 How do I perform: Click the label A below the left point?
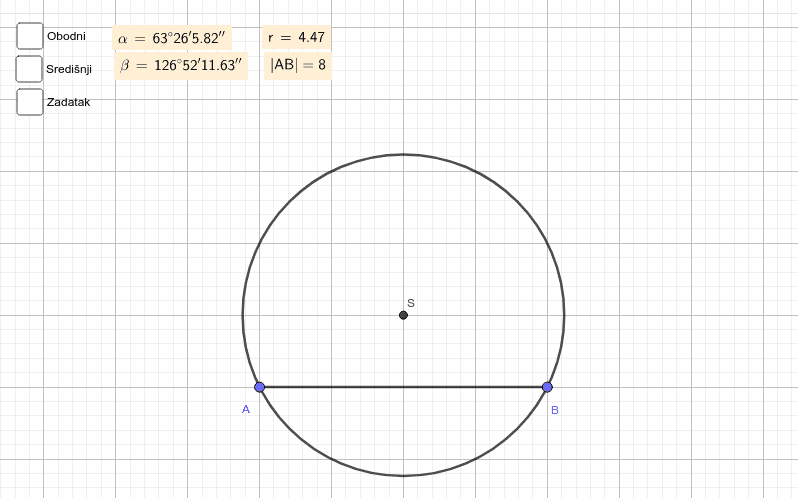click(246, 409)
